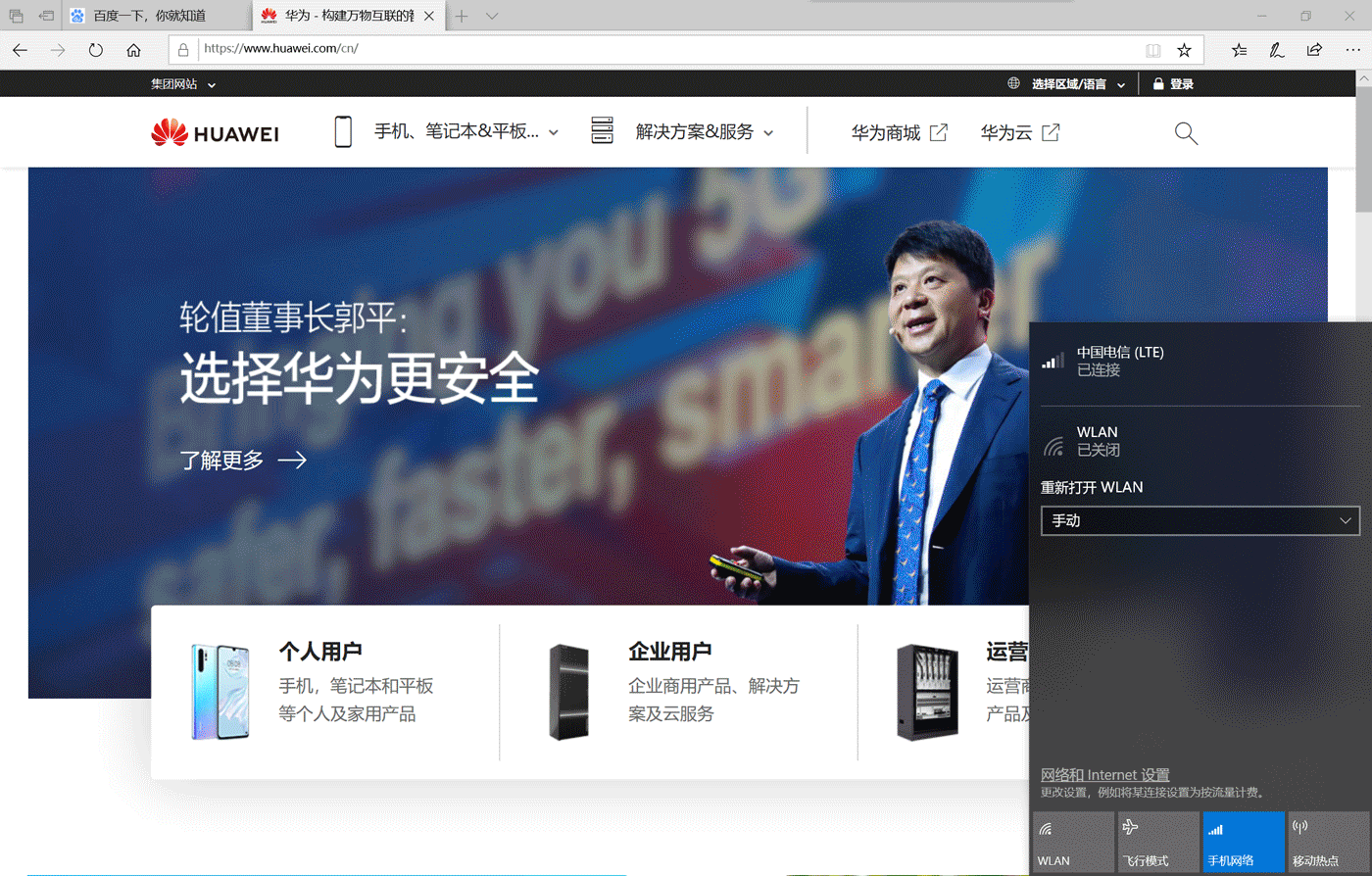
Task: Show tab previews chevron
Action: (492, 16)
